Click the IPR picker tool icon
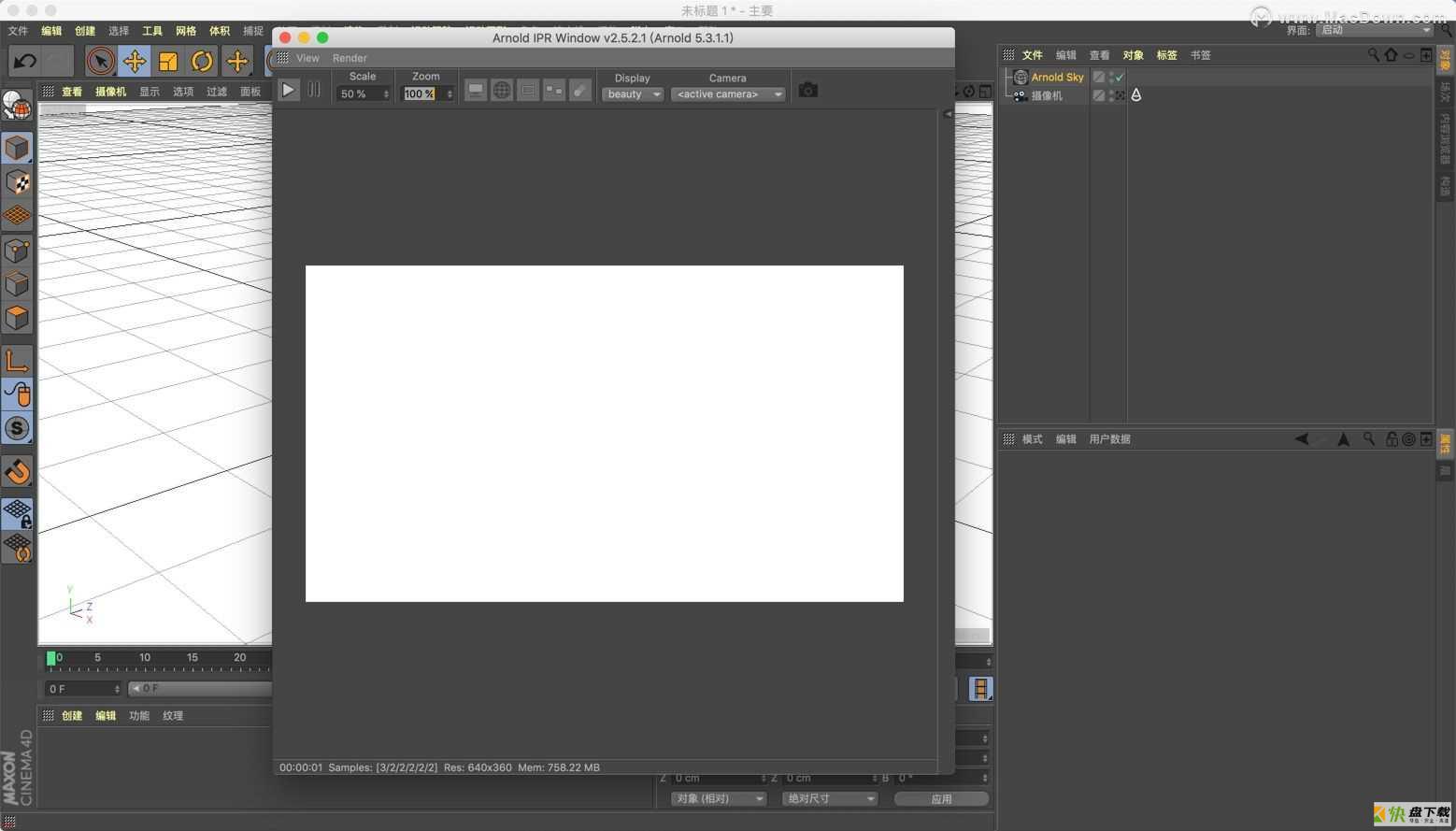 pyautogui.click(x=580, y=90)
